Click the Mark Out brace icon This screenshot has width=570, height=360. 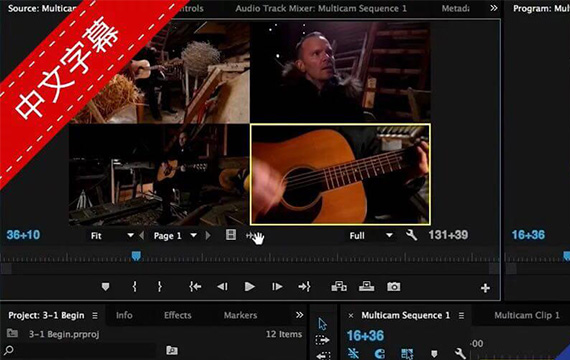[x=159, y=287]
